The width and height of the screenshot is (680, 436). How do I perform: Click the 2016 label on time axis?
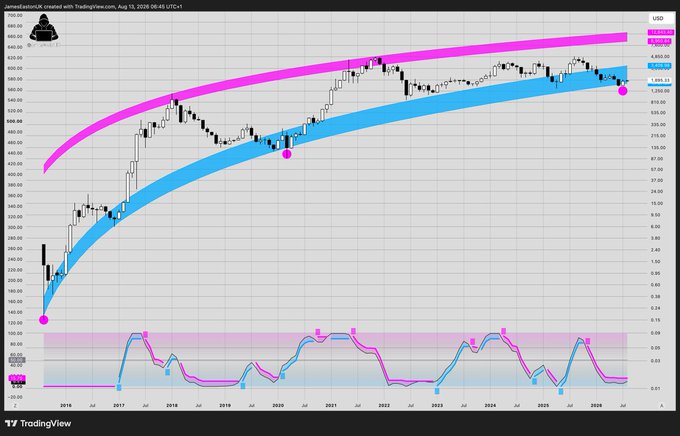[66, 406]
